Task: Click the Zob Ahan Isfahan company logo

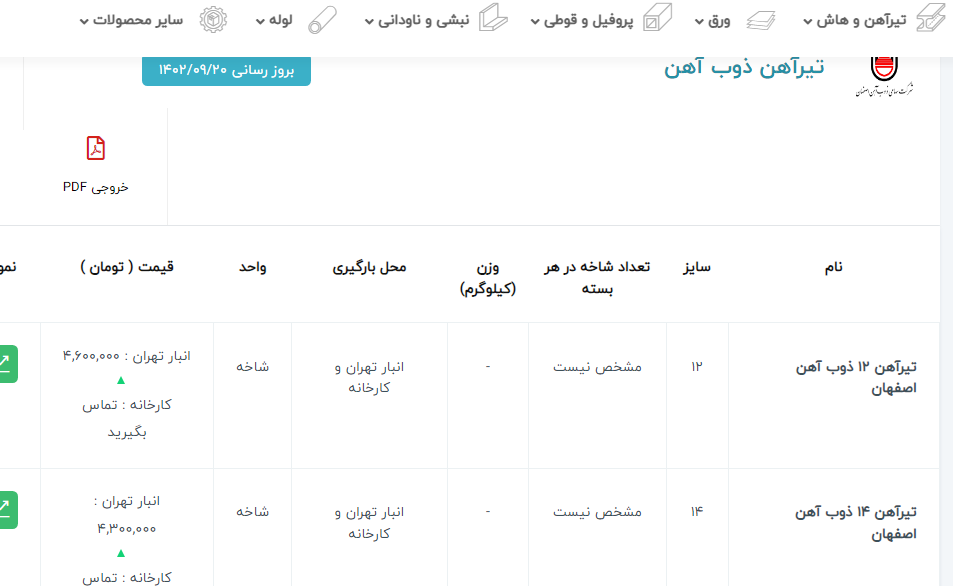Action: coord(884,74)
